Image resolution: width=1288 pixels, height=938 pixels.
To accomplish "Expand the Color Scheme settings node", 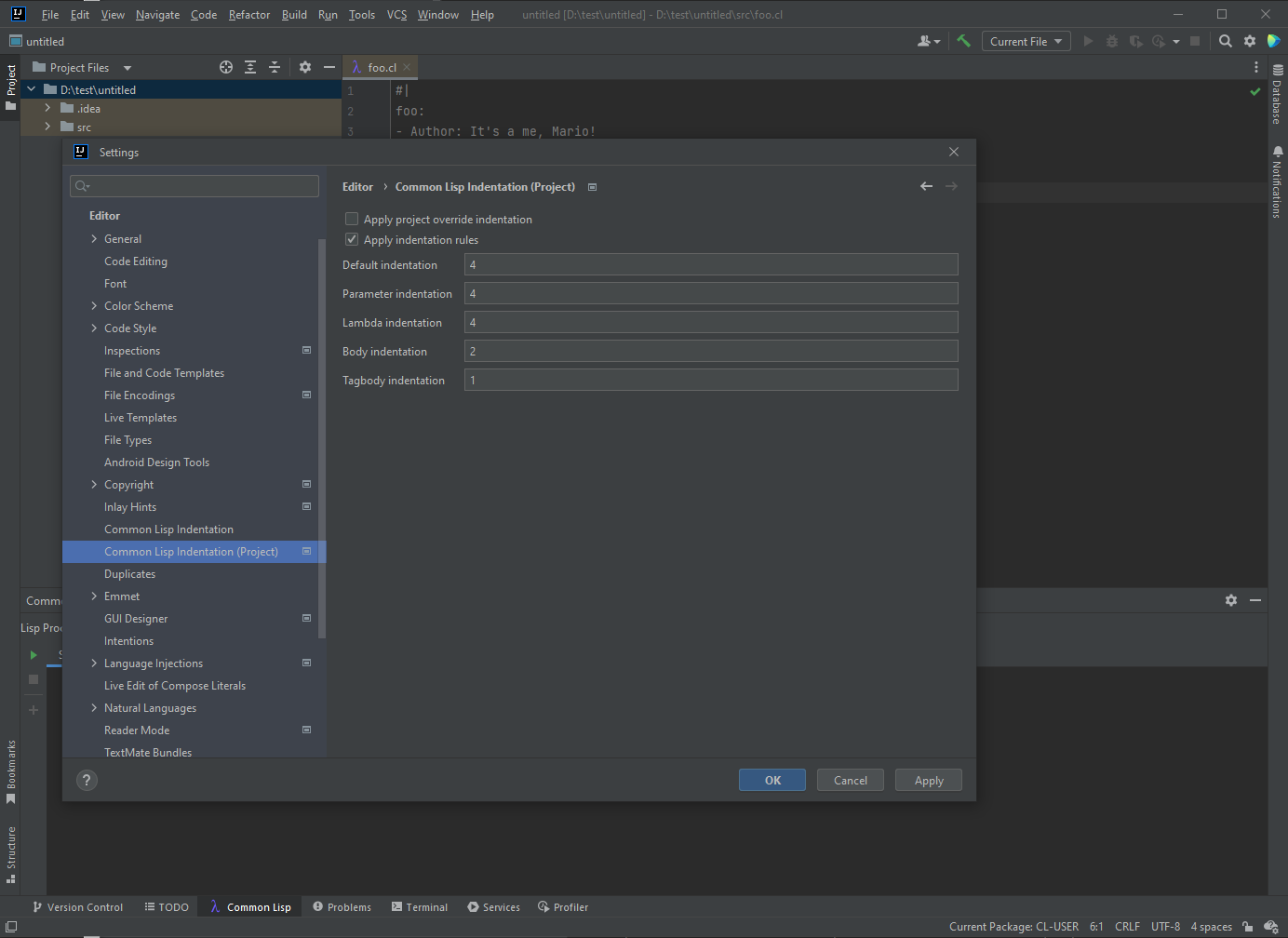I will (x=94, y=306).
